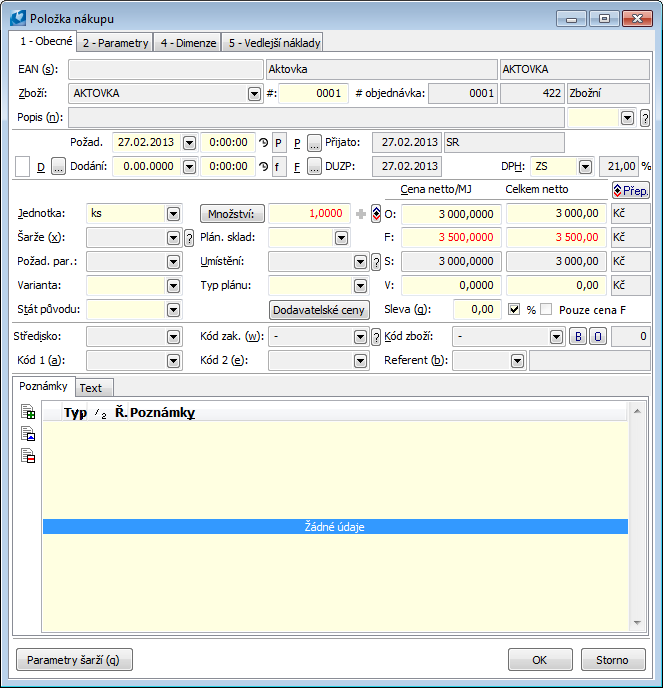Open the Dodání date picker dropdown
The width and height of the screenshot is (663, 688).
coord(189,167)
